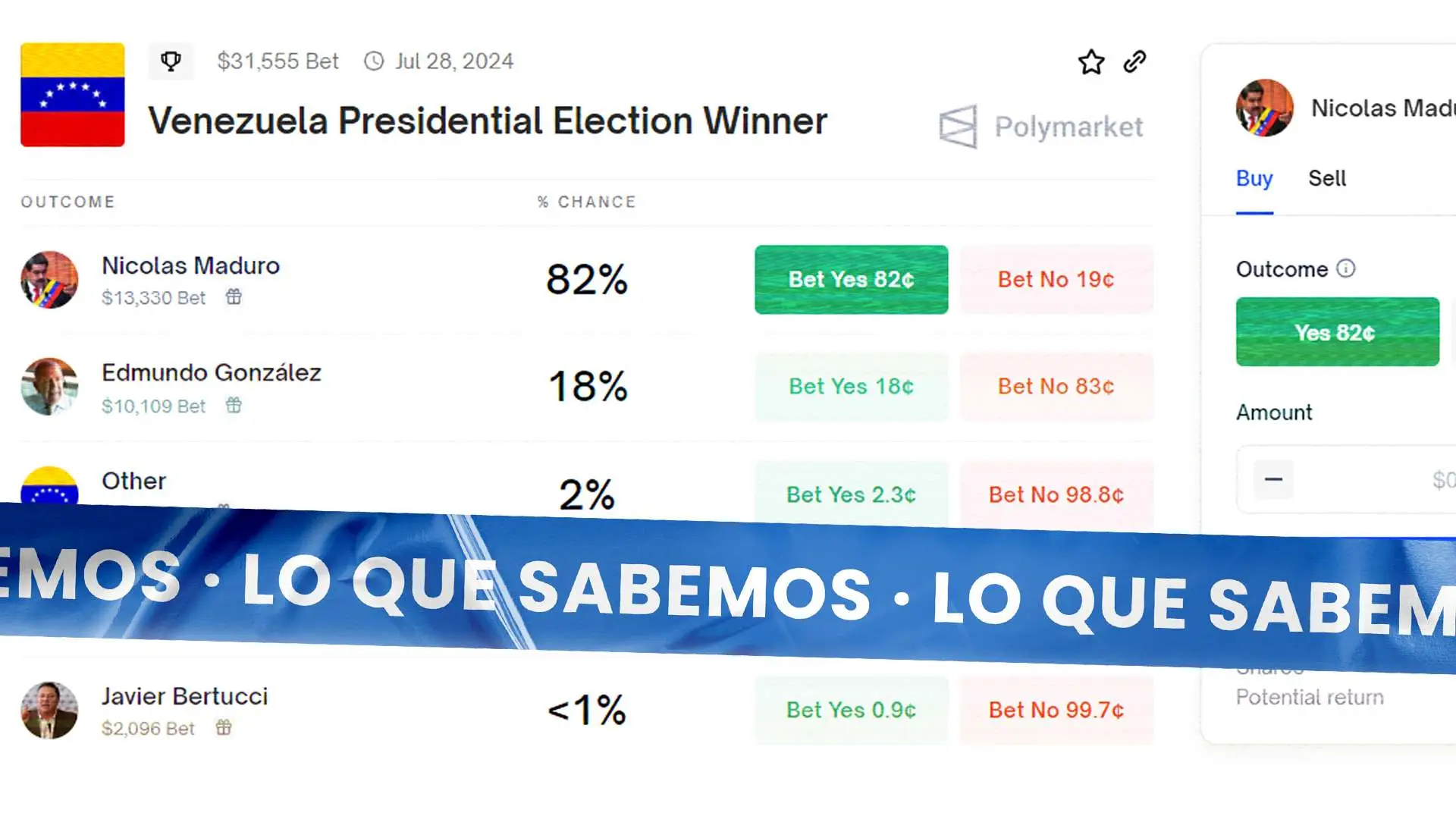Open Nicolas Maduro's avatar thumbnail in list
1456x819 pixels.
click(49, 280)
